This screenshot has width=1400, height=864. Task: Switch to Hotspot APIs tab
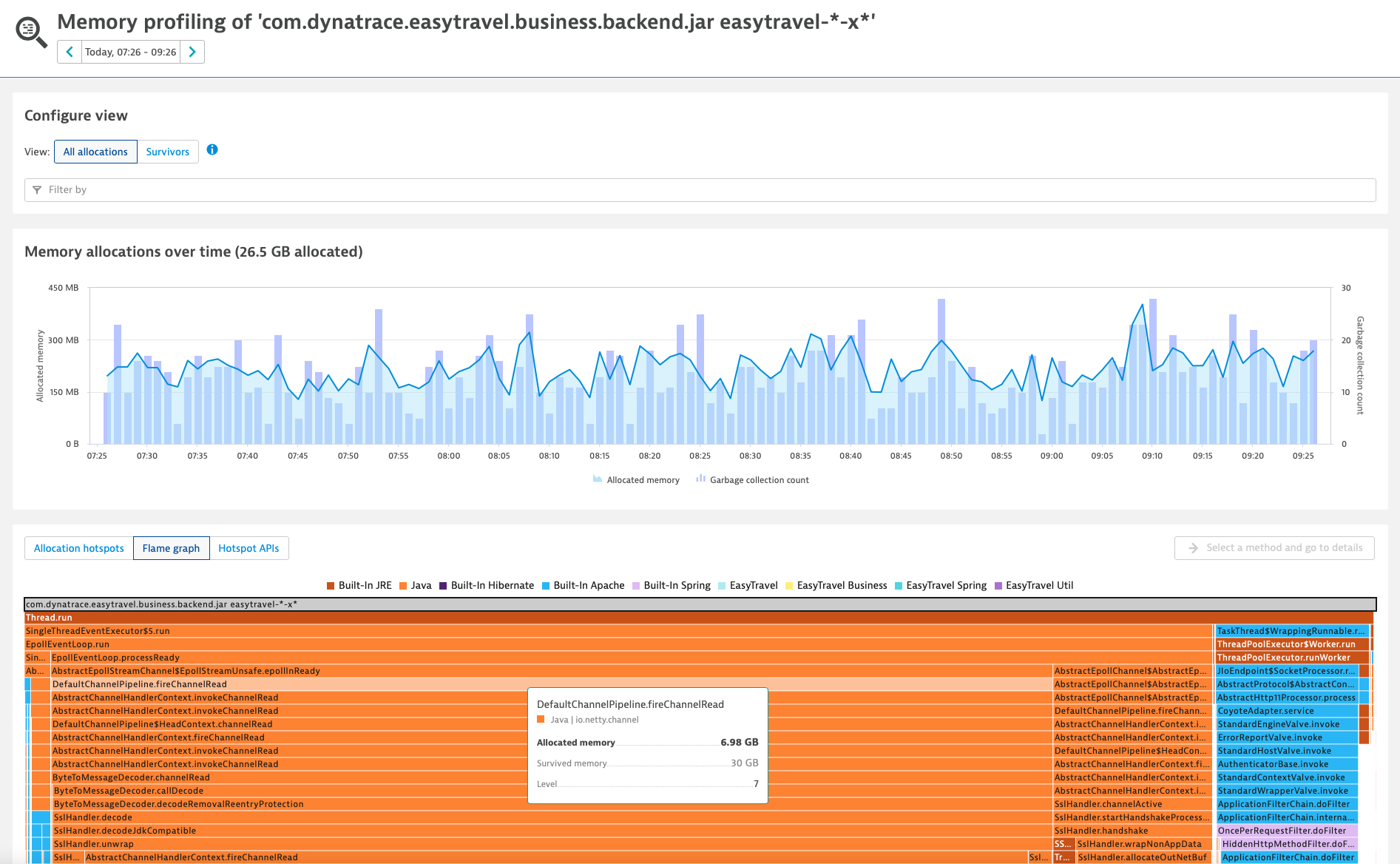click(x=249, y=548)
